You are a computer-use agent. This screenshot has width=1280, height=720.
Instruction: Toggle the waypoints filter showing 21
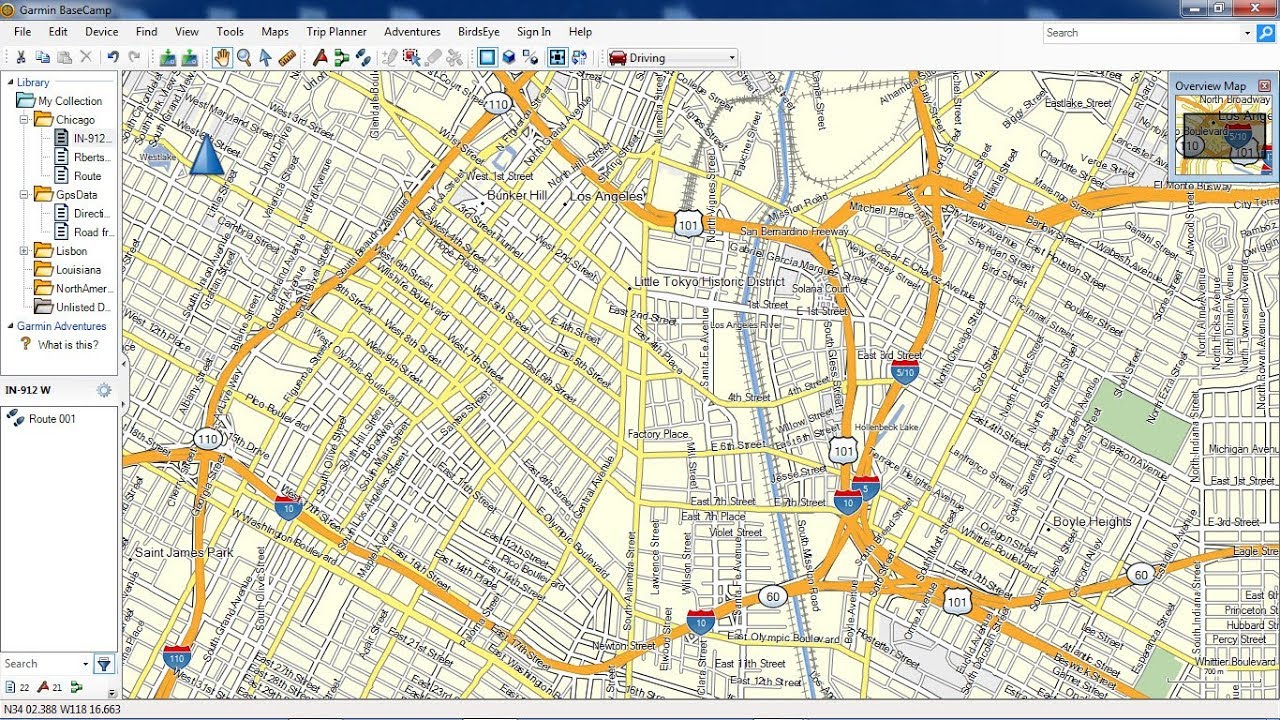tap(50, 687)
